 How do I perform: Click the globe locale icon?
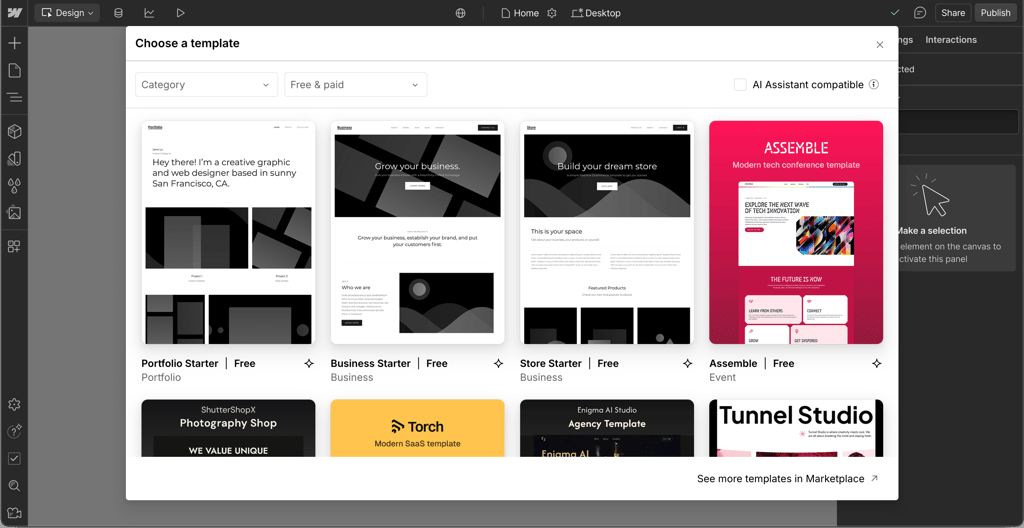[x=460, y=13]
